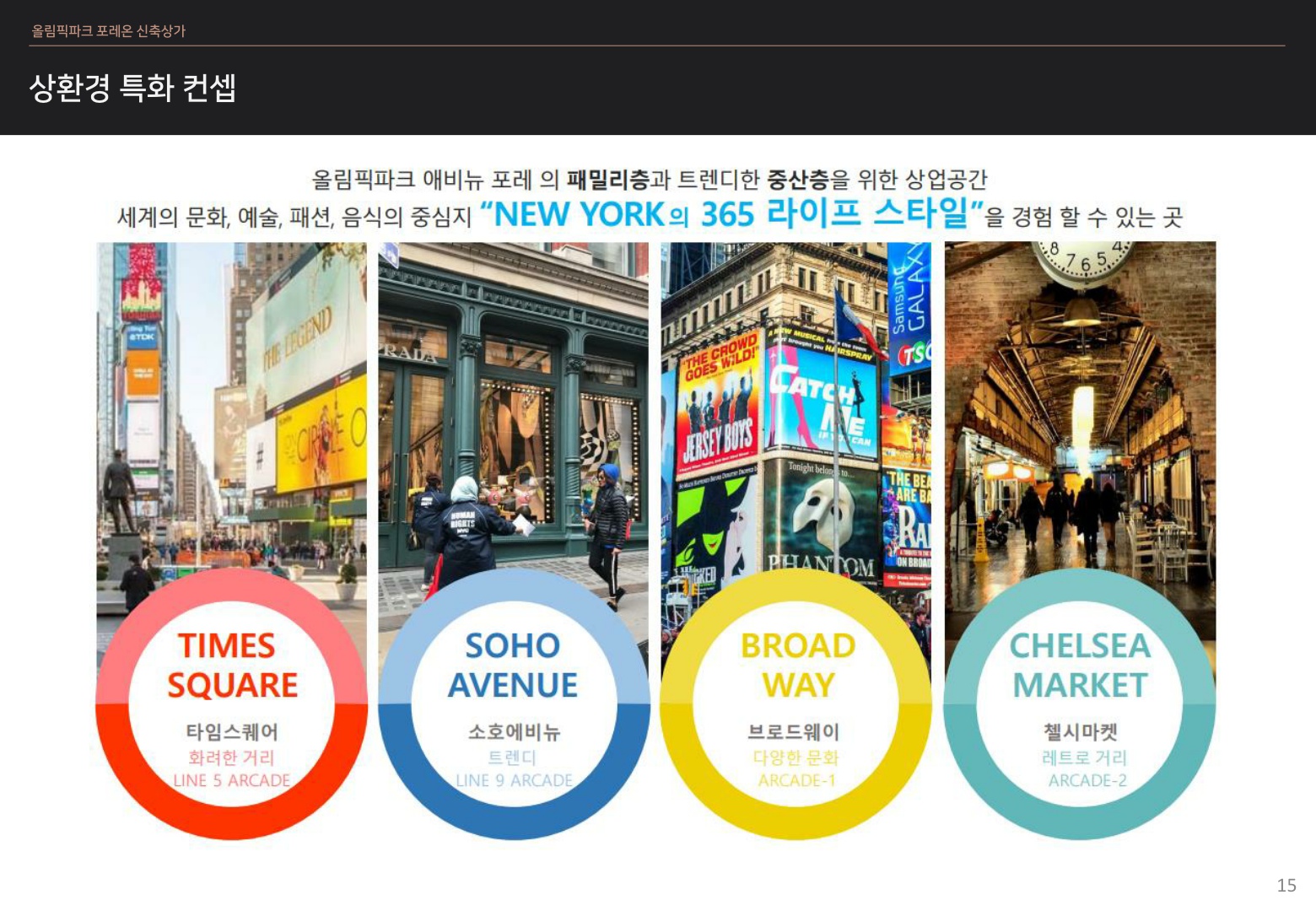Select the LINE 5 ARCADE caption
The width and height of the screenshot is (1316, 911).
coord(232,781)
